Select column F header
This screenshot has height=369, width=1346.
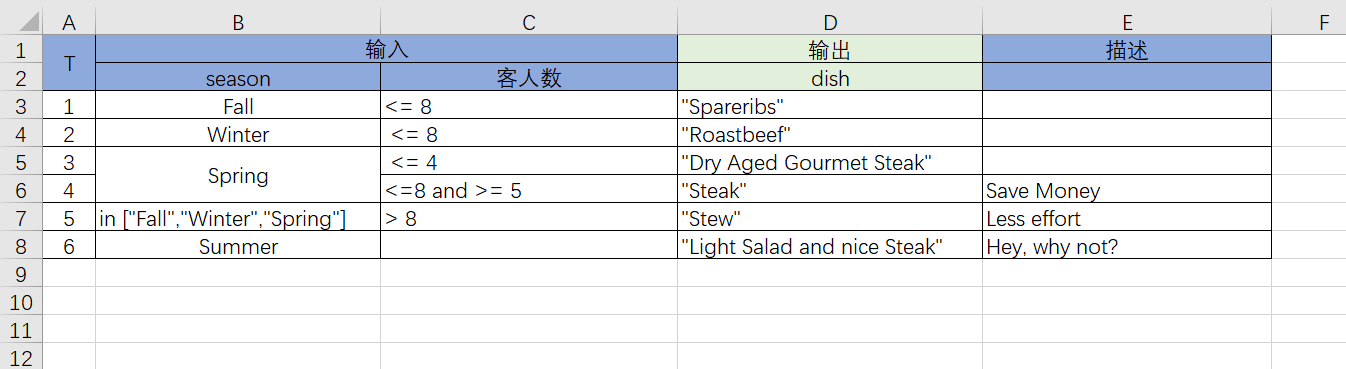1323,23
